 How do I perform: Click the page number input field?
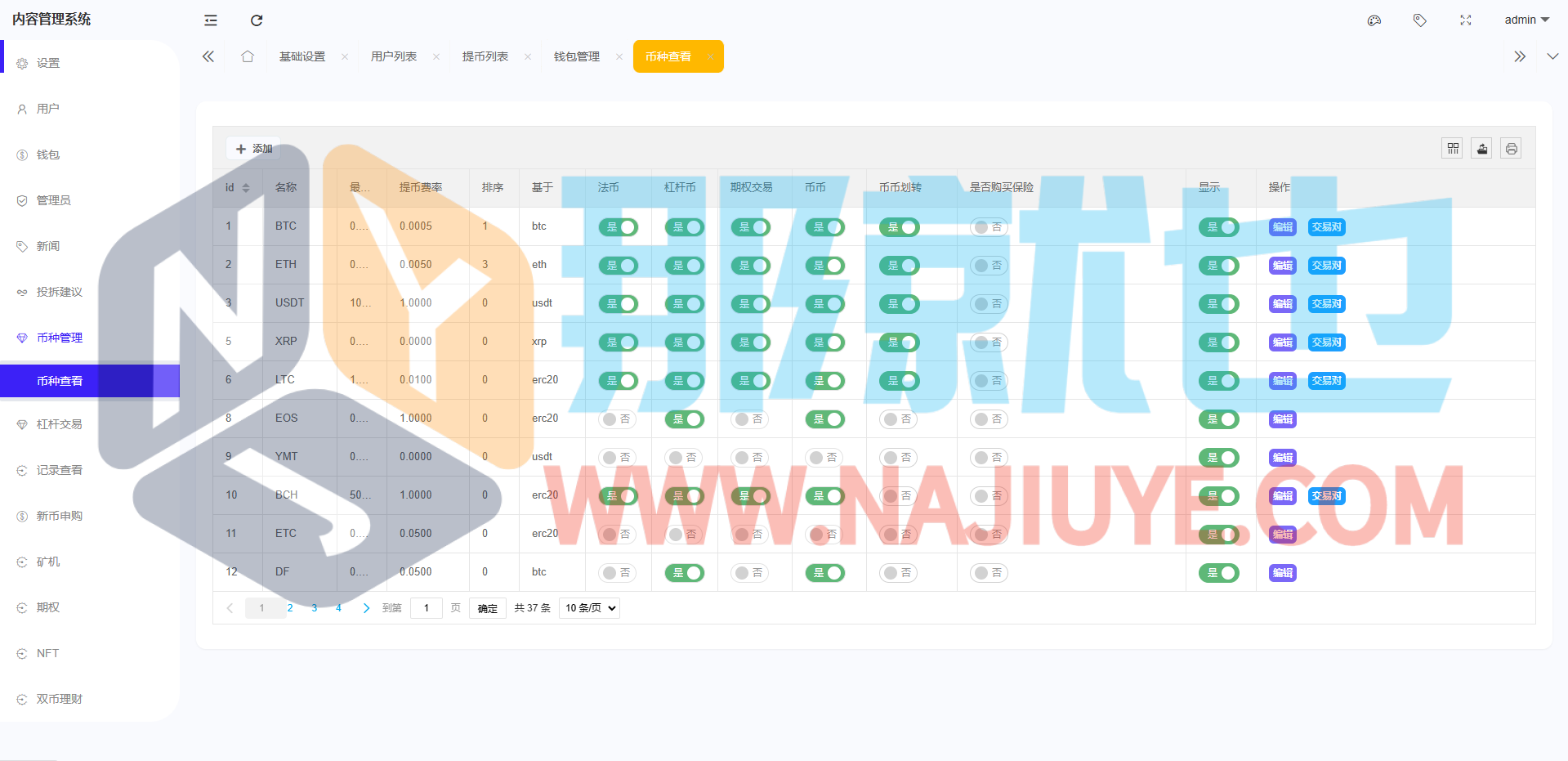pyautogui.click(x=427, y=608)
